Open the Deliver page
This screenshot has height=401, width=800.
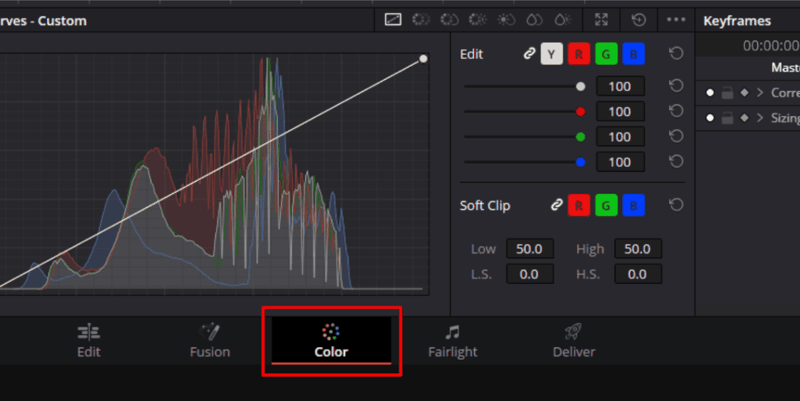click(x=573, y=341)
